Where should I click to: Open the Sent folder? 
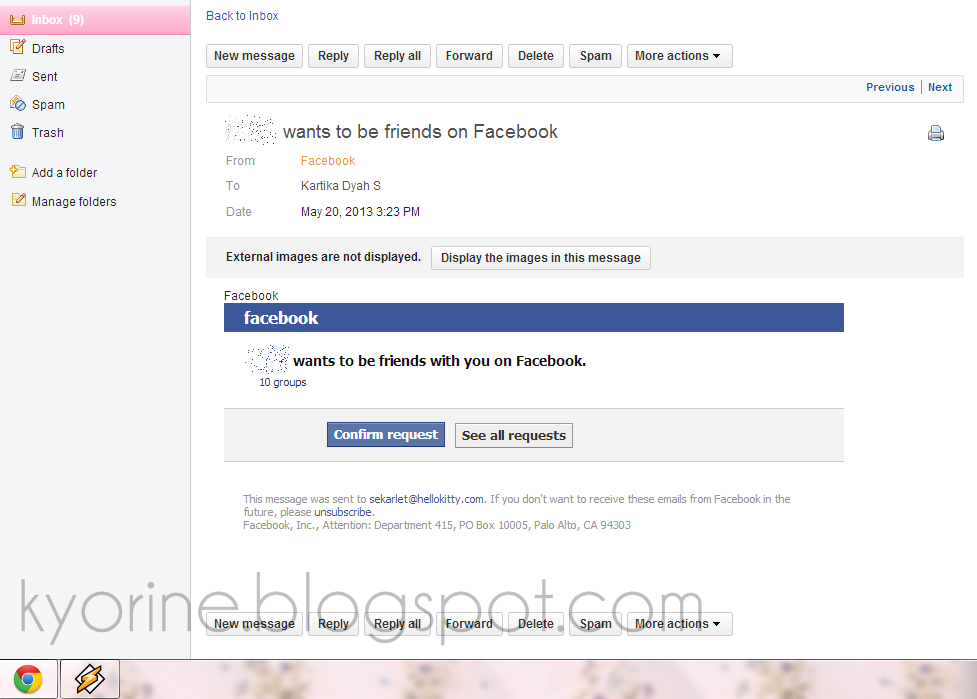click(44, 77)
